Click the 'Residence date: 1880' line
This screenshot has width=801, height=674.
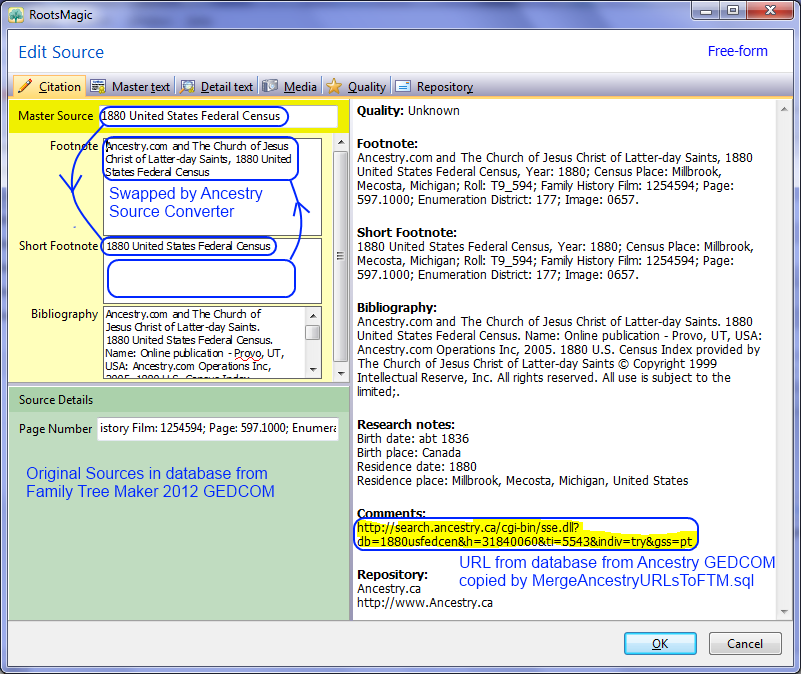coord(416,467)
